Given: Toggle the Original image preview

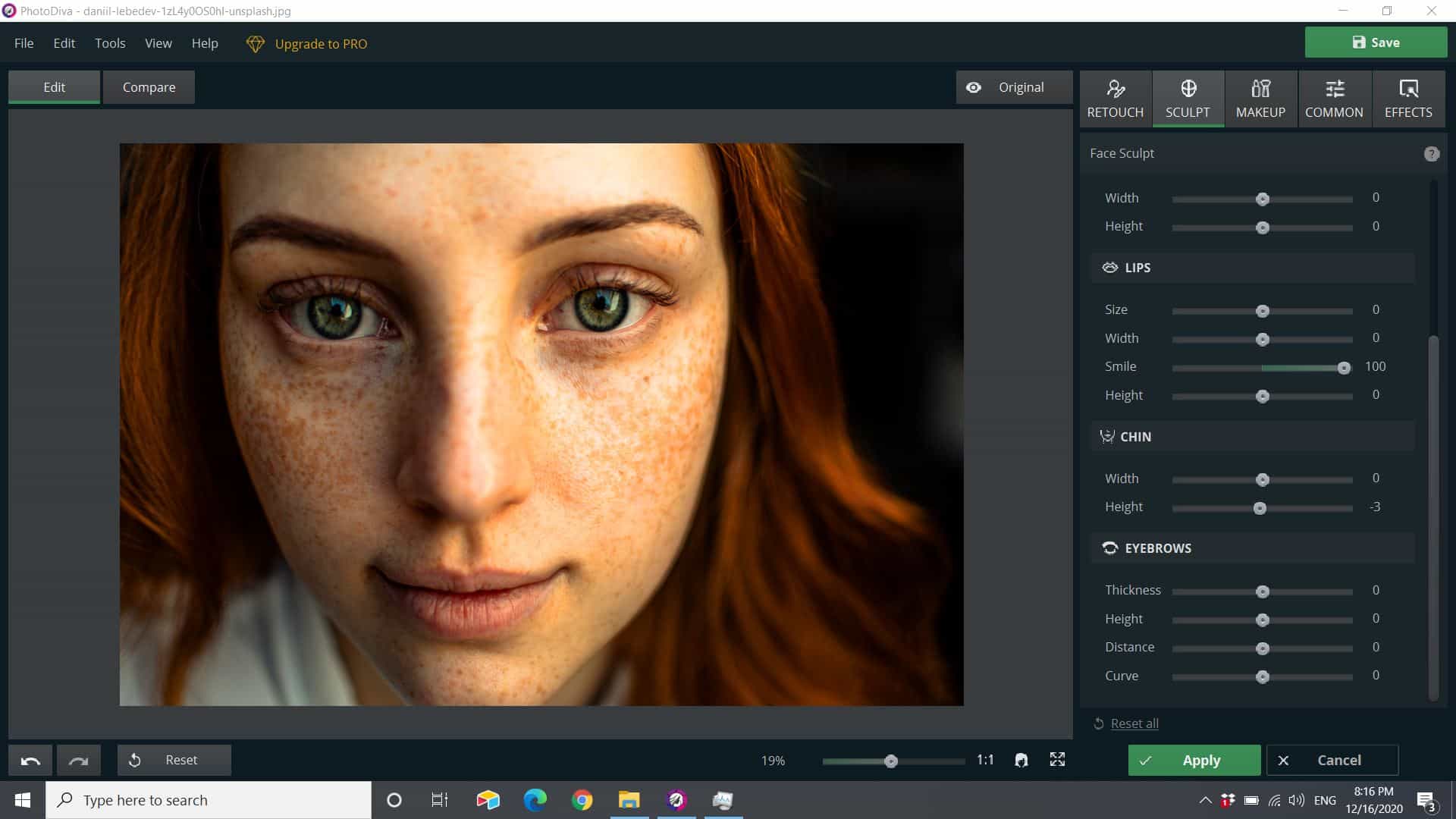Looking at the screenshot, I should pos(1013,86).
